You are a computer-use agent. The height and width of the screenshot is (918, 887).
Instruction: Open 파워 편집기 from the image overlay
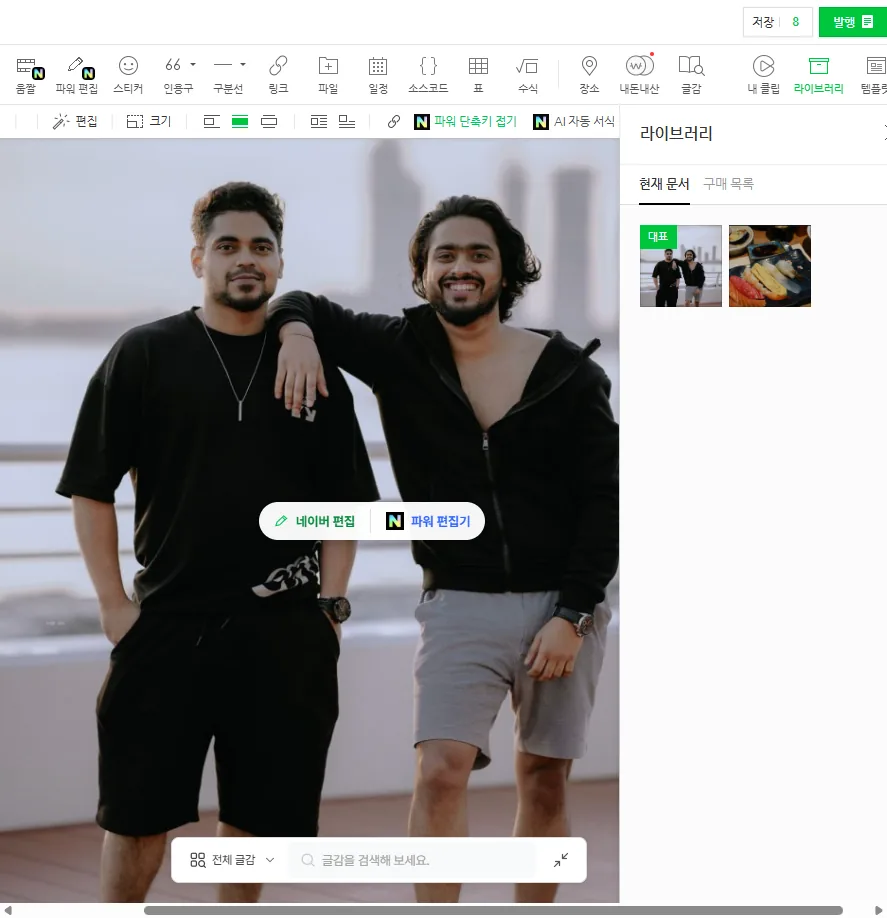(x=429, y=521)
